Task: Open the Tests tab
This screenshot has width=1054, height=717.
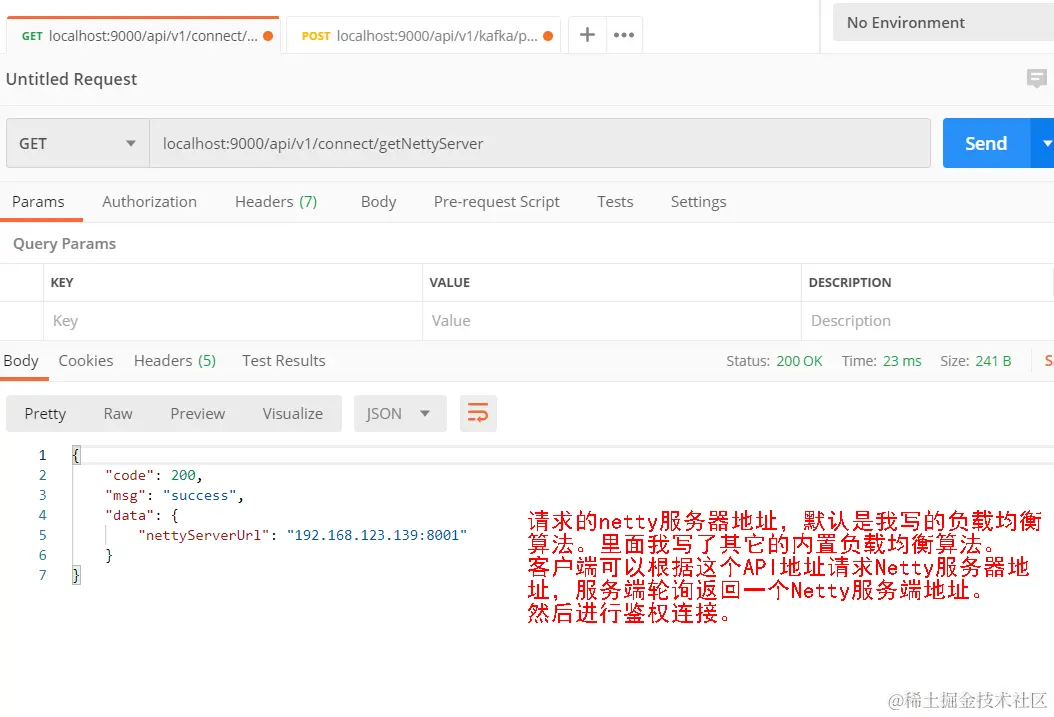Action: point(615,202)
